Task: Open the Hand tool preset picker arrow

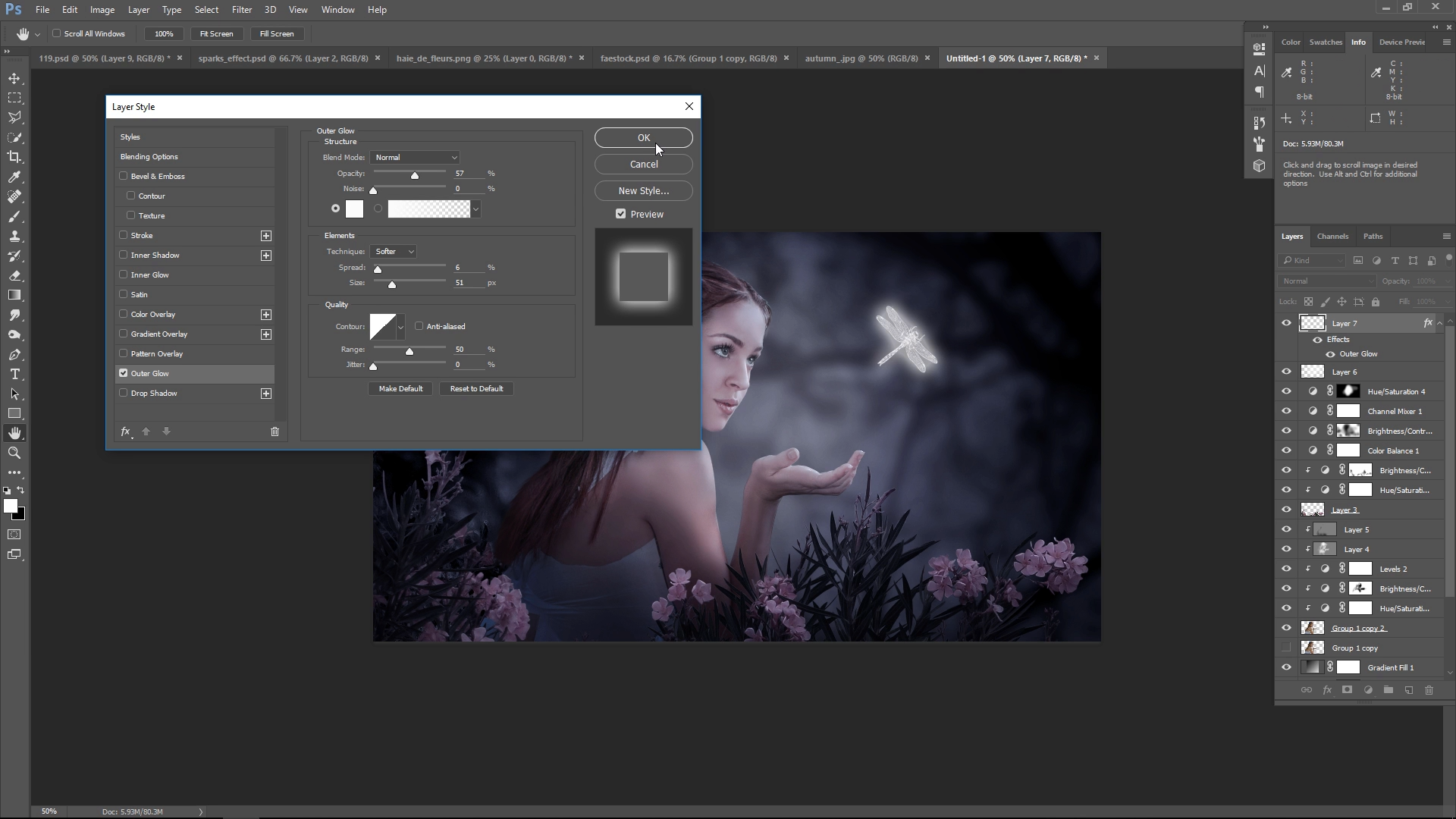Action: (37, 35)
